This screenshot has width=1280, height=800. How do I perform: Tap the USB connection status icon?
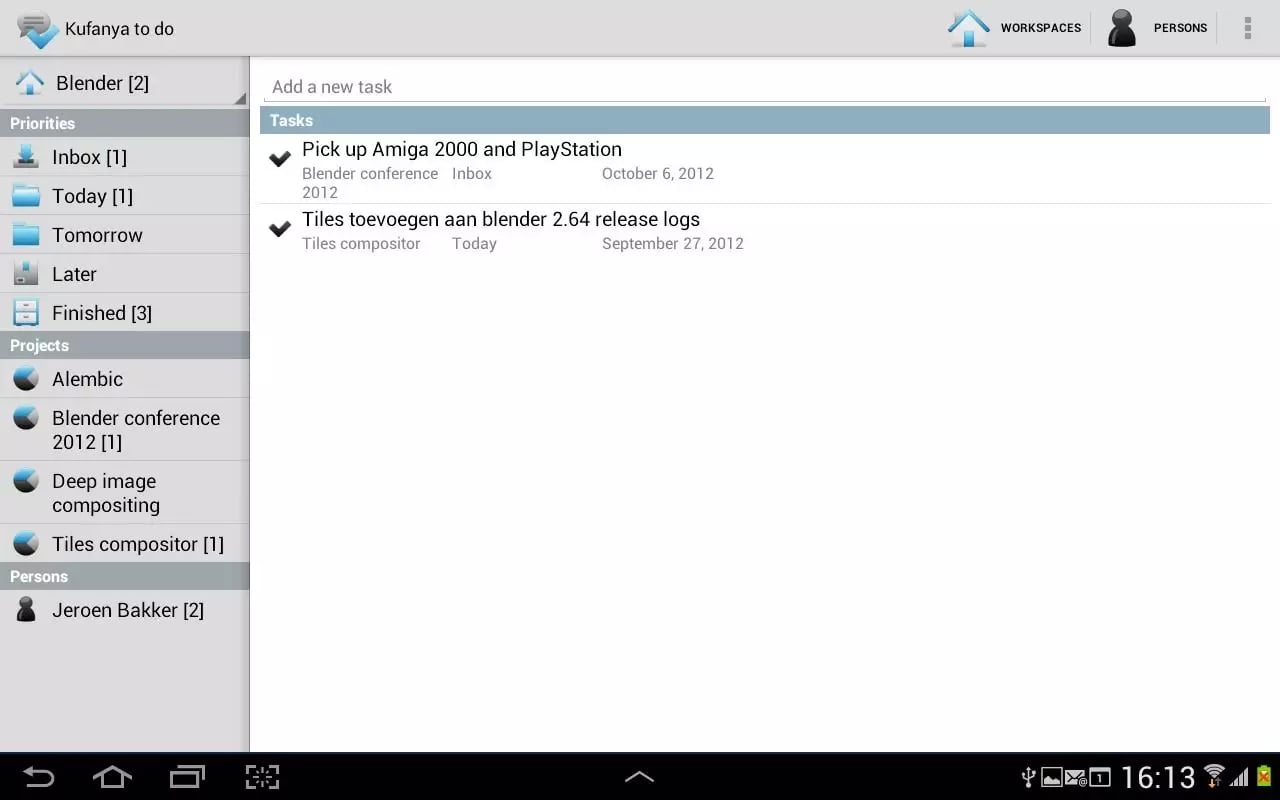(x=1027, y=777)
